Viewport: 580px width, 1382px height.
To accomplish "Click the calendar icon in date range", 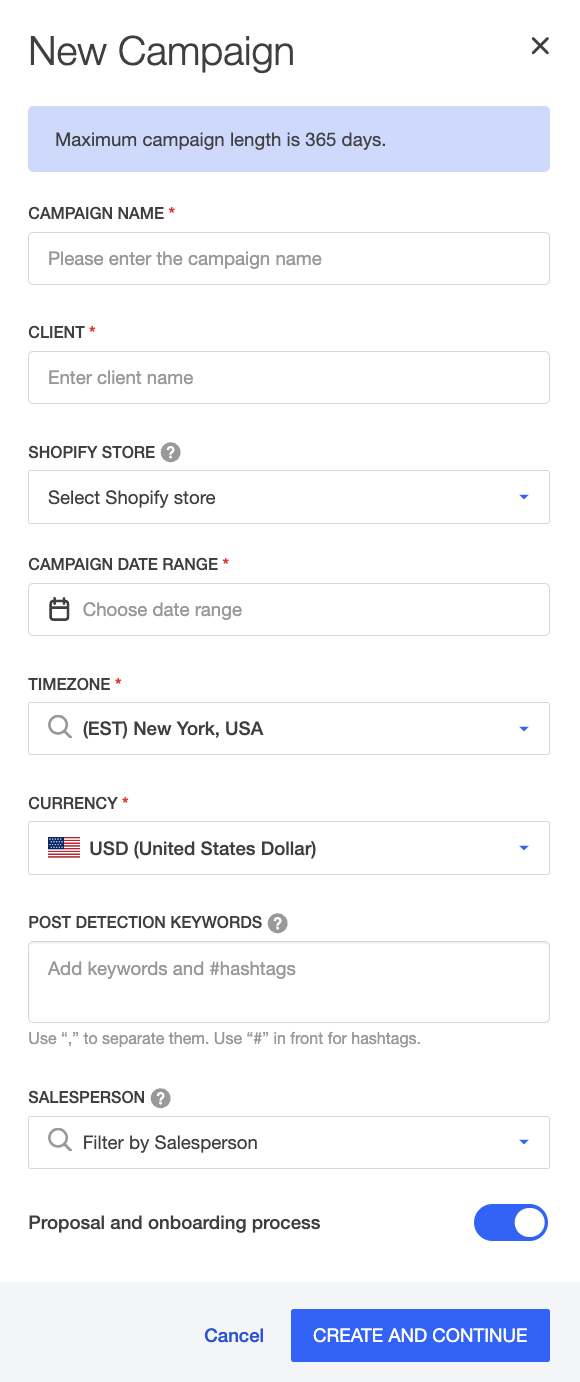I will tap(59, 609).
